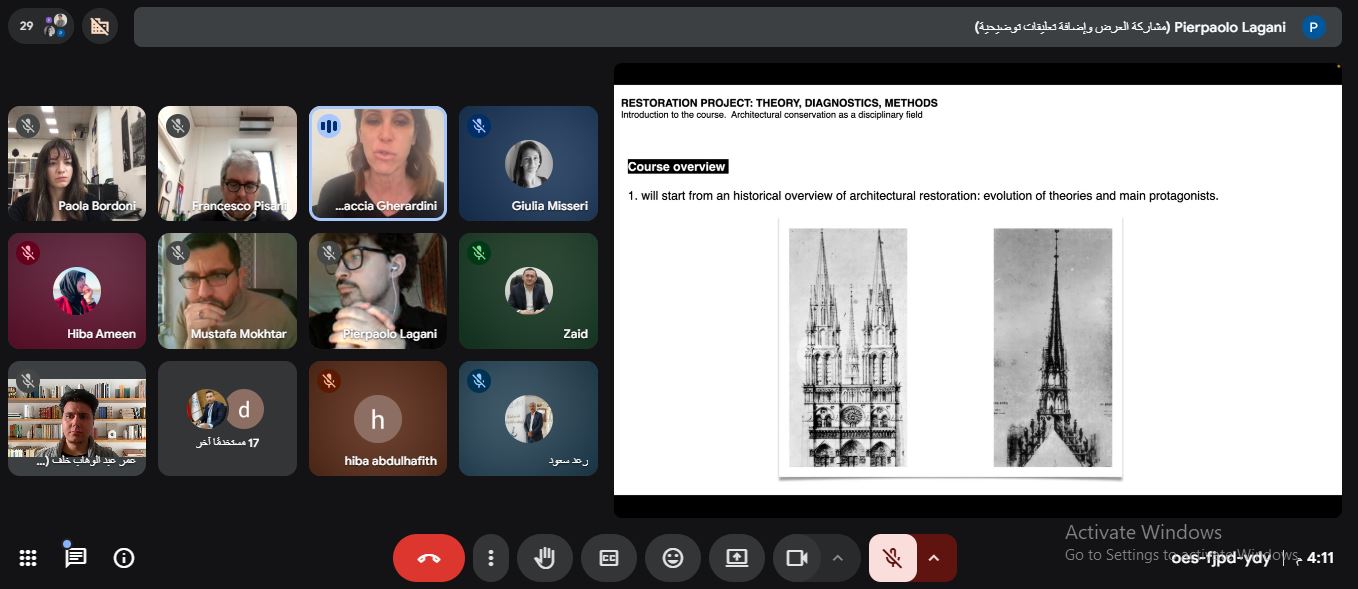Unmute the microphone

[x=893, y=558]
